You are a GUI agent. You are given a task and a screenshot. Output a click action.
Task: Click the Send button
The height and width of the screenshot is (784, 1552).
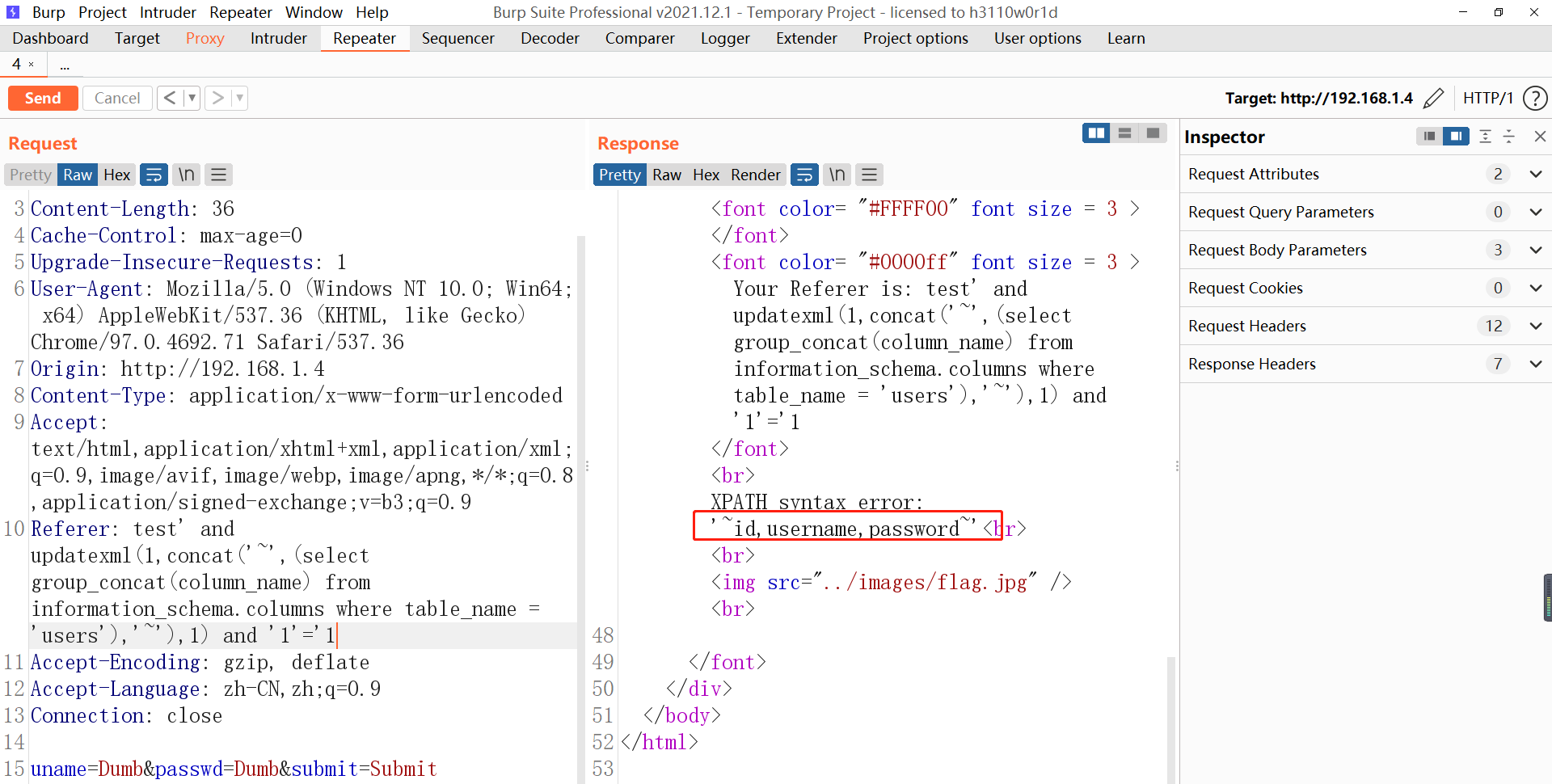pos(43,98)
